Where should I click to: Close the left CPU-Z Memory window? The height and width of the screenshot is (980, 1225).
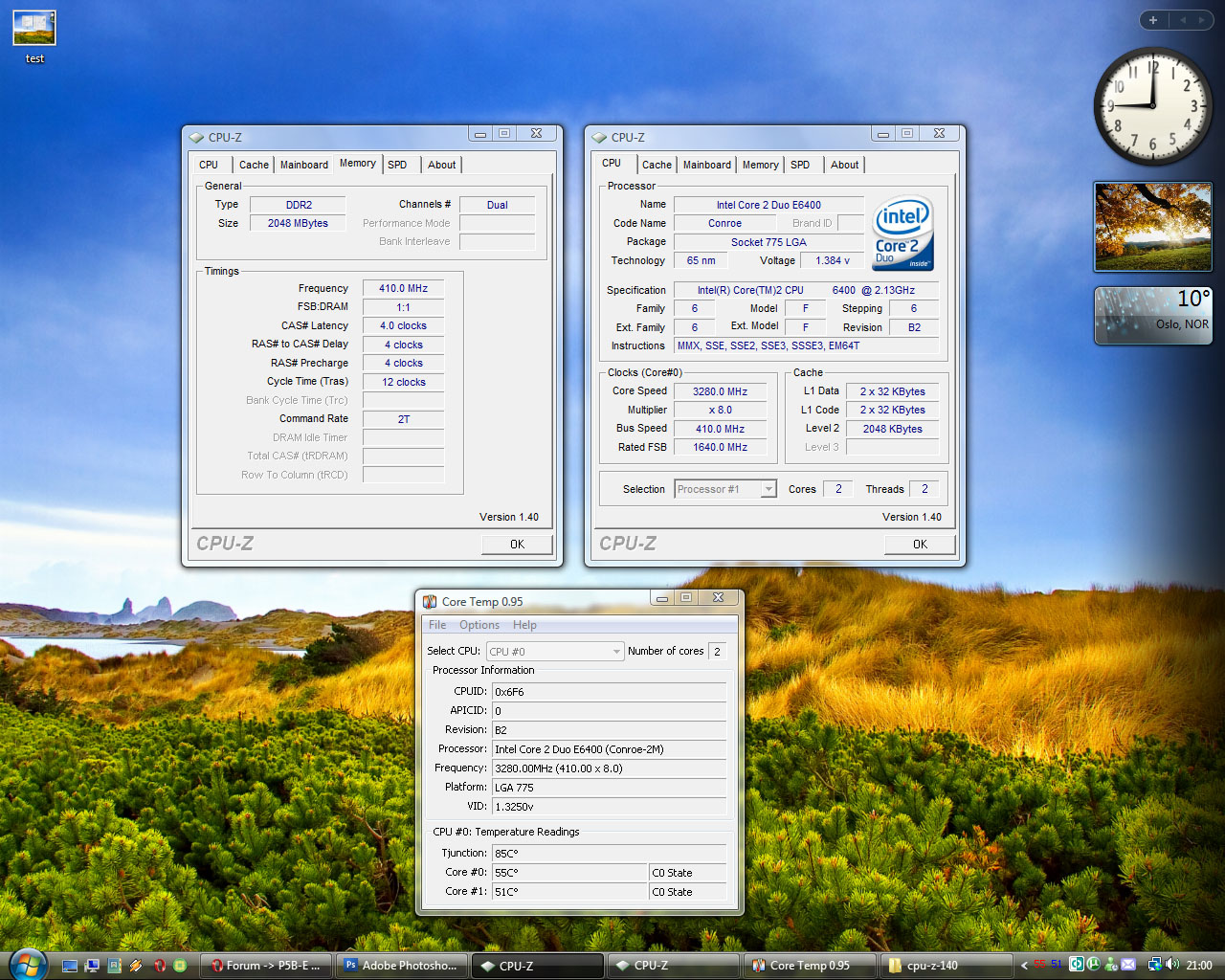pyautogui.click(x=537, y=133)
